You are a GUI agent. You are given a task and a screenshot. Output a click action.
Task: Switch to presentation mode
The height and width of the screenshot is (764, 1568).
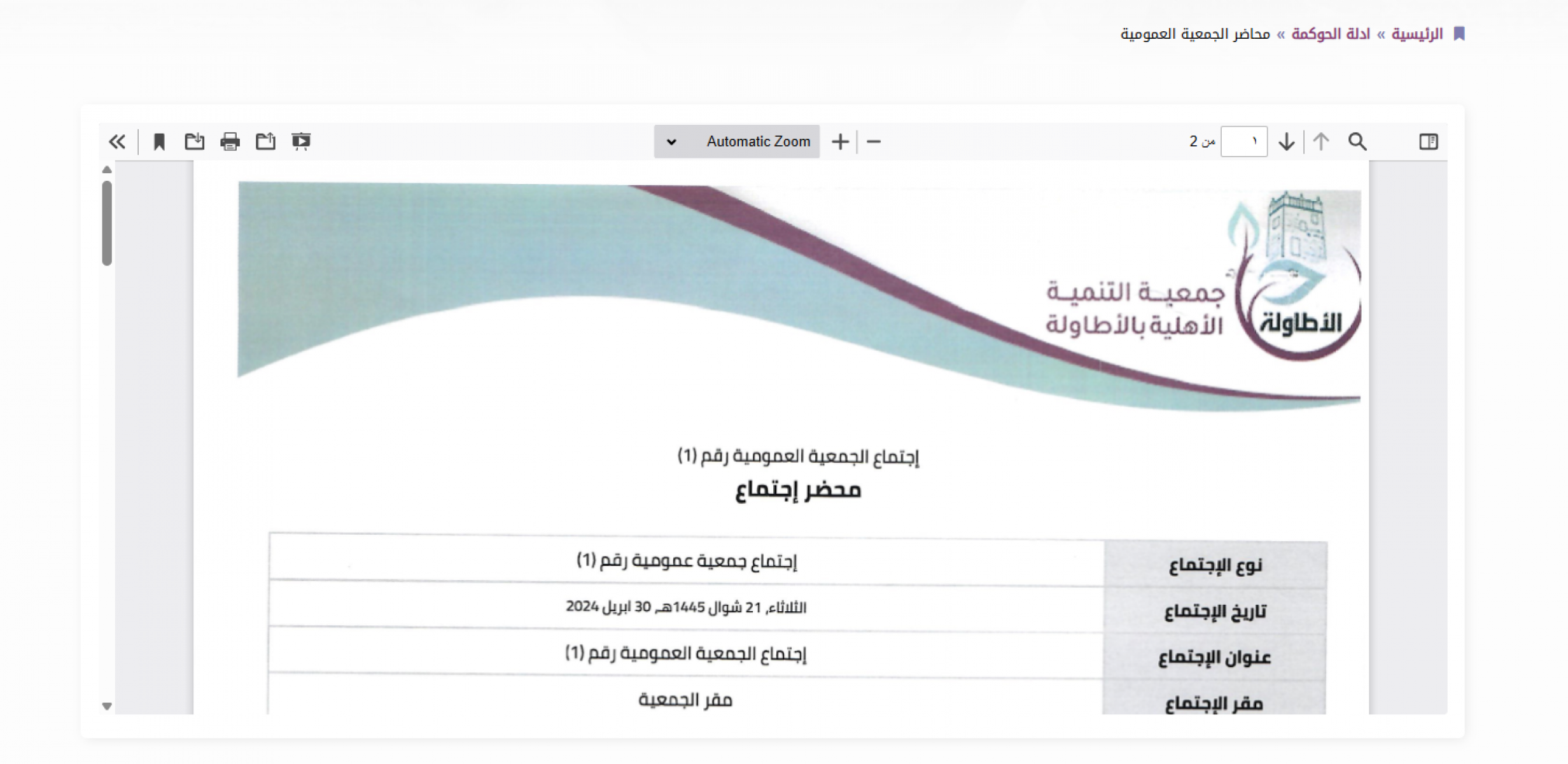(x=301, y=141)
